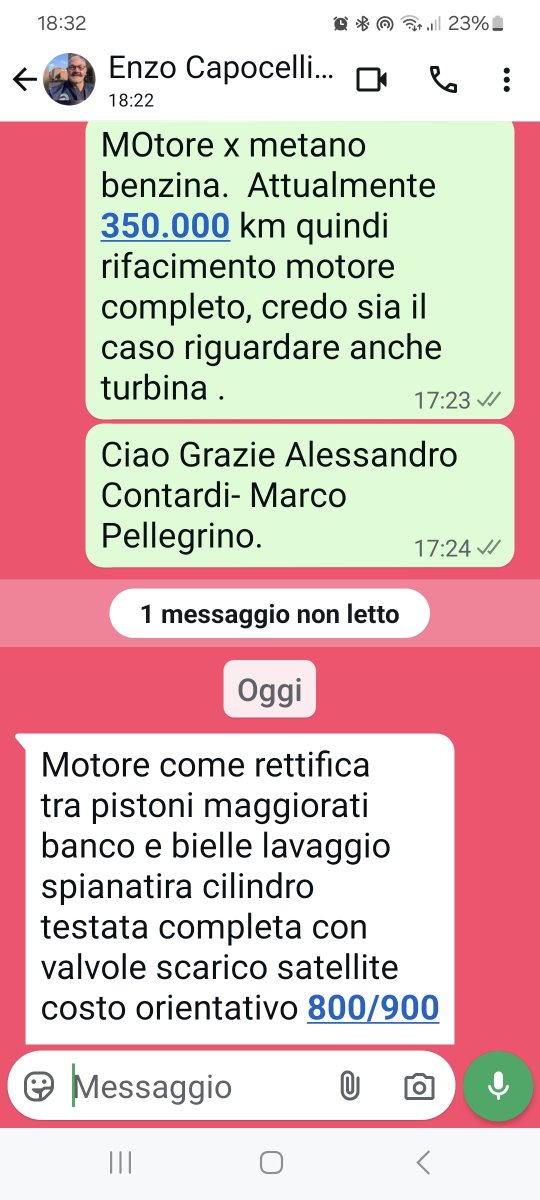
Task: Open Android recent apps button
Action: click(x=120, y=1162)
